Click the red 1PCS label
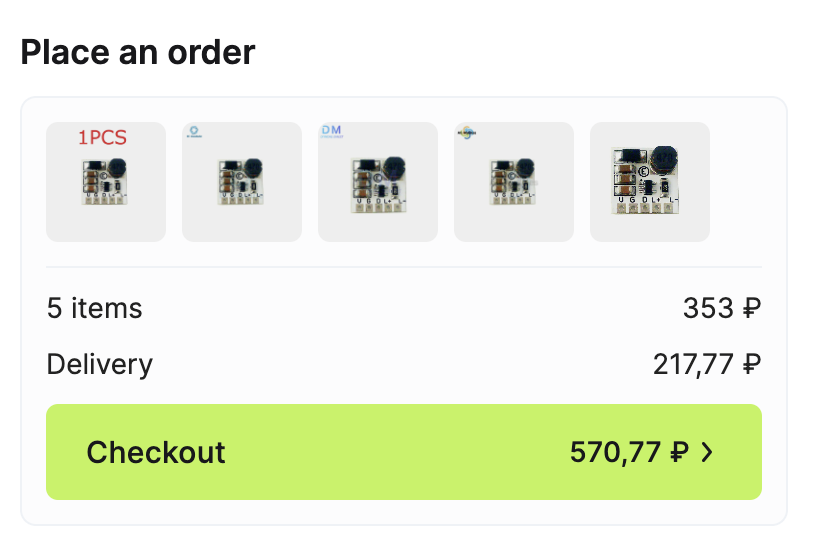Screen dimensions: 826x544 (103, 137)
